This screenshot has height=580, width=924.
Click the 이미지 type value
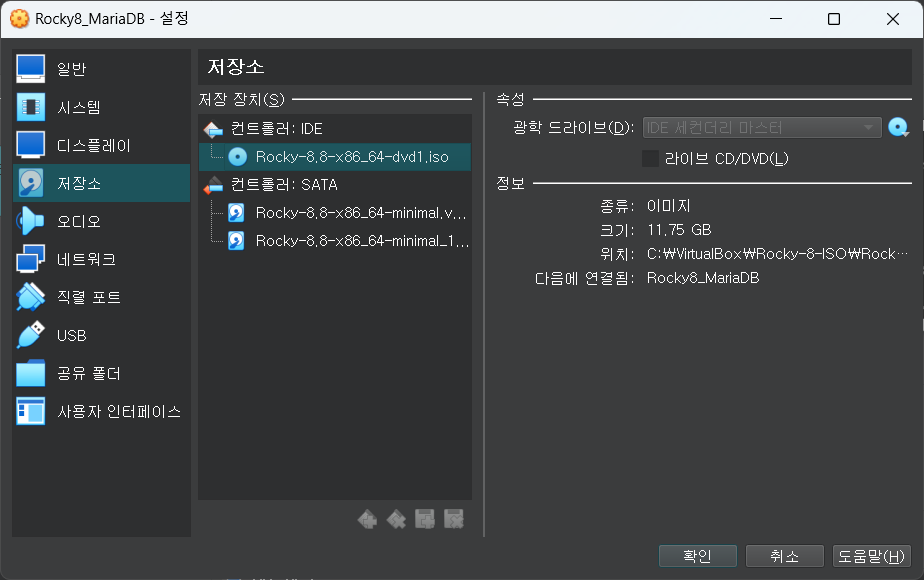coord(668,206)
